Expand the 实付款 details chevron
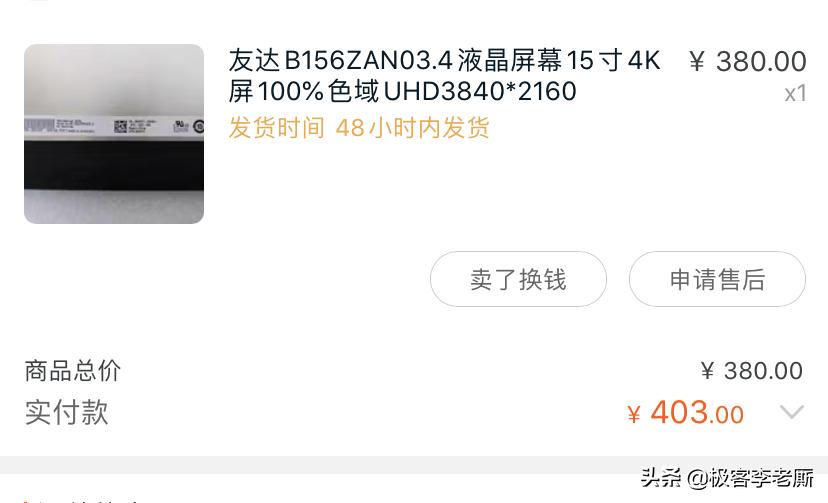The image size is (828, 503). tap(792, 412)
